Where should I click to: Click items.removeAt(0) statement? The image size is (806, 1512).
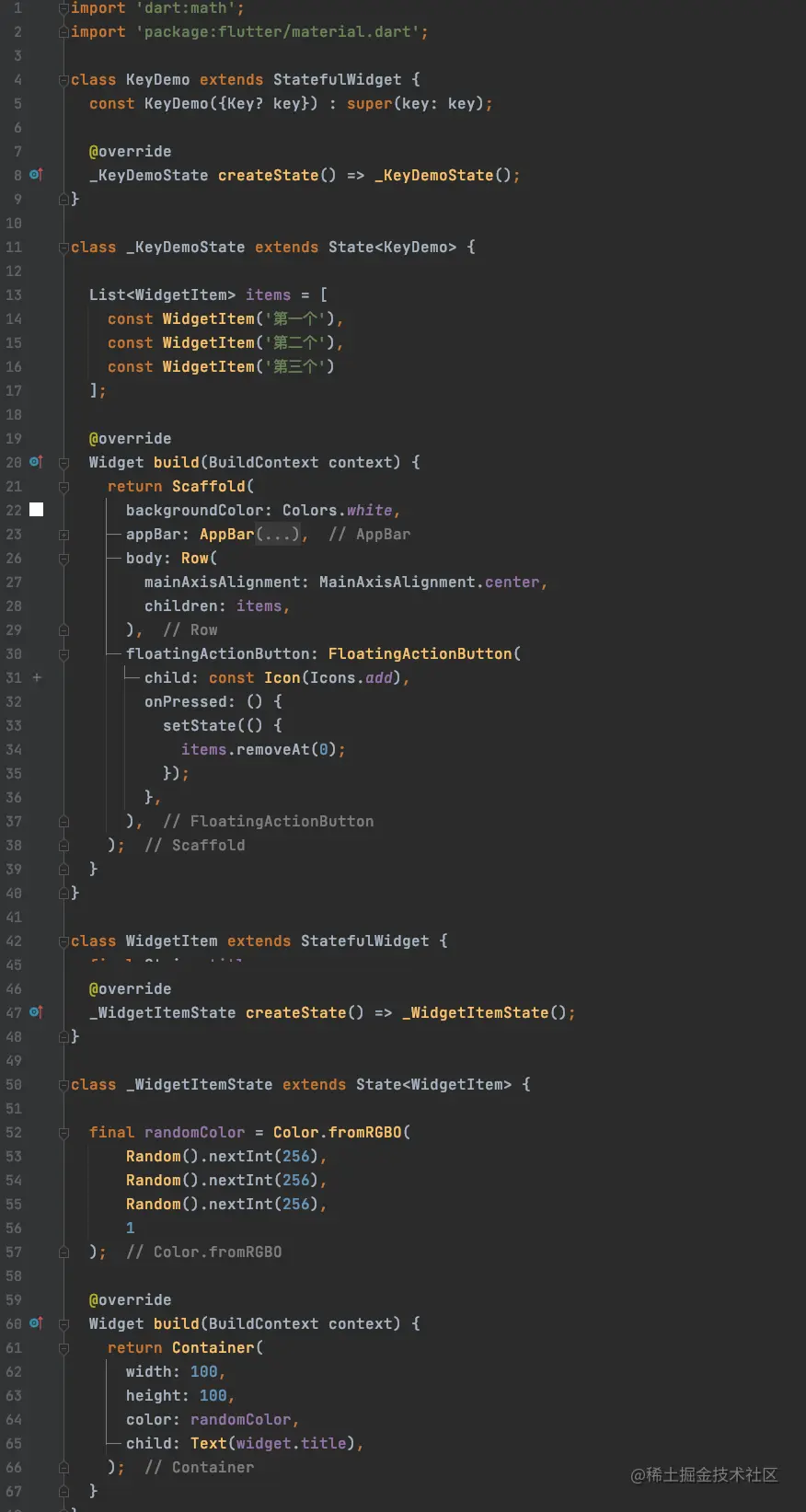click(259, 749)
